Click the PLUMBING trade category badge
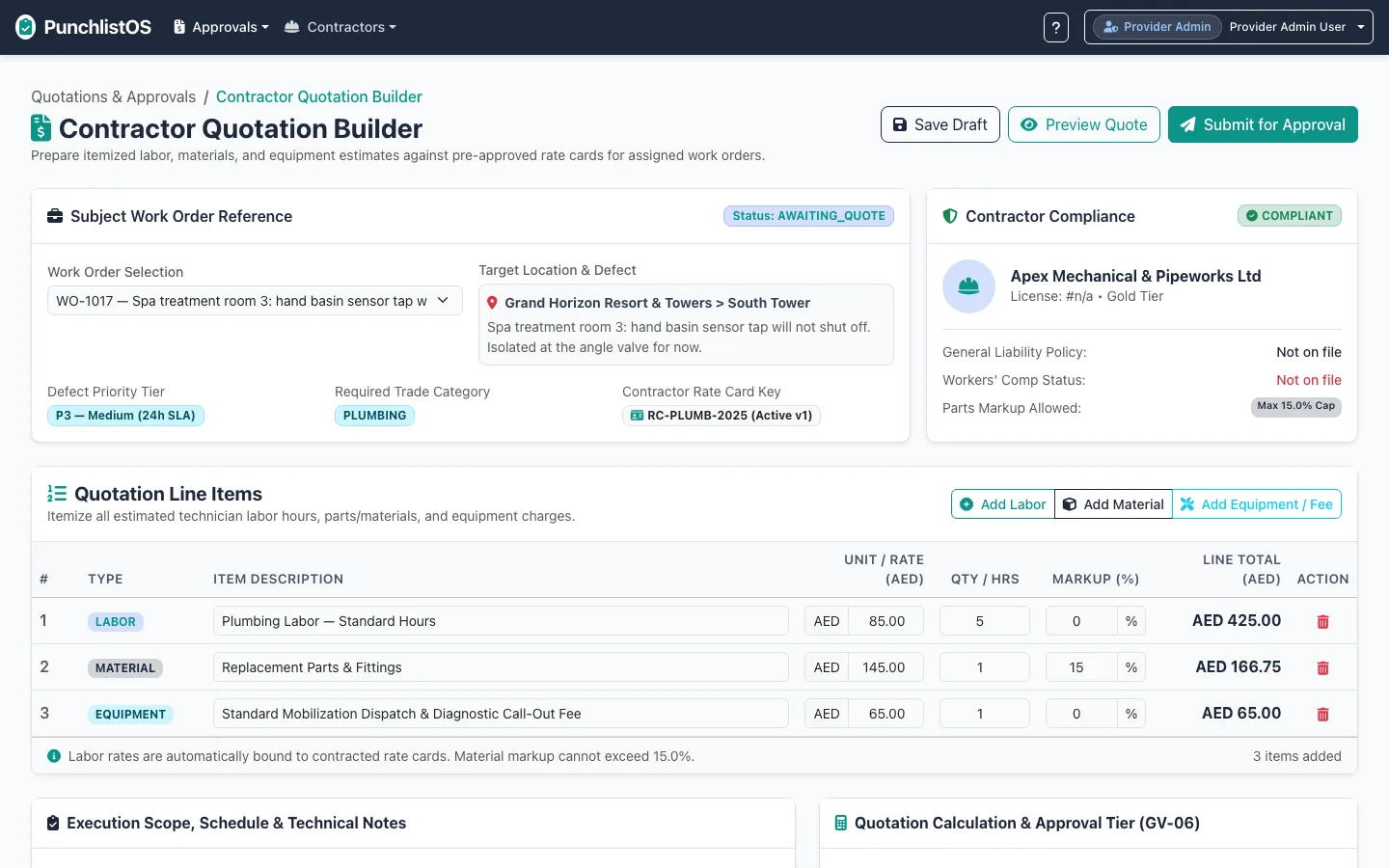 pyautogui.click(x=374, y=416)
